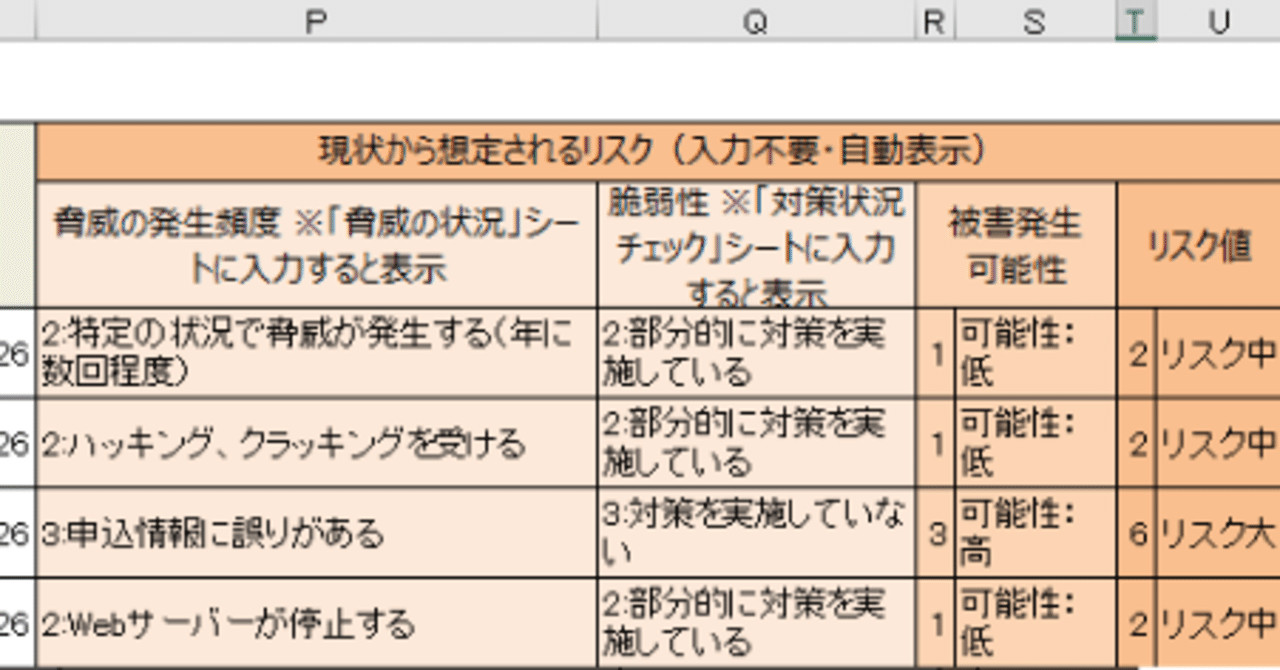Select risk value 2 in Webサーバー row

point(1136,624)
